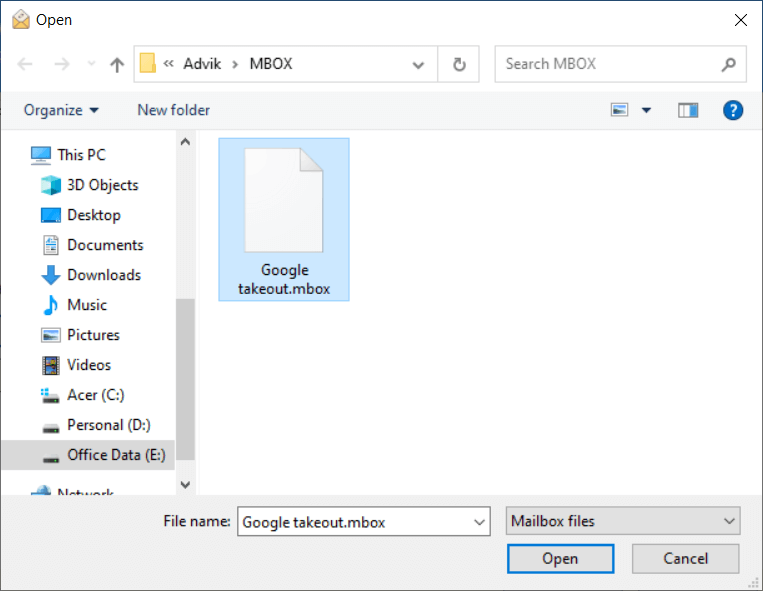Open Documents in the navigation pane
The width and height of the screenshot is (763, 591).
[105, 245]
